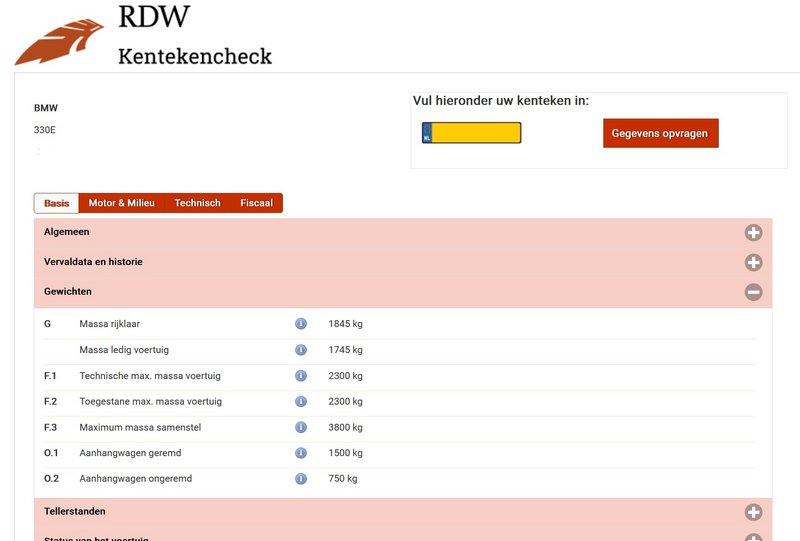
Task: Click the RDW heading text
Action: (x=154, y=16)
